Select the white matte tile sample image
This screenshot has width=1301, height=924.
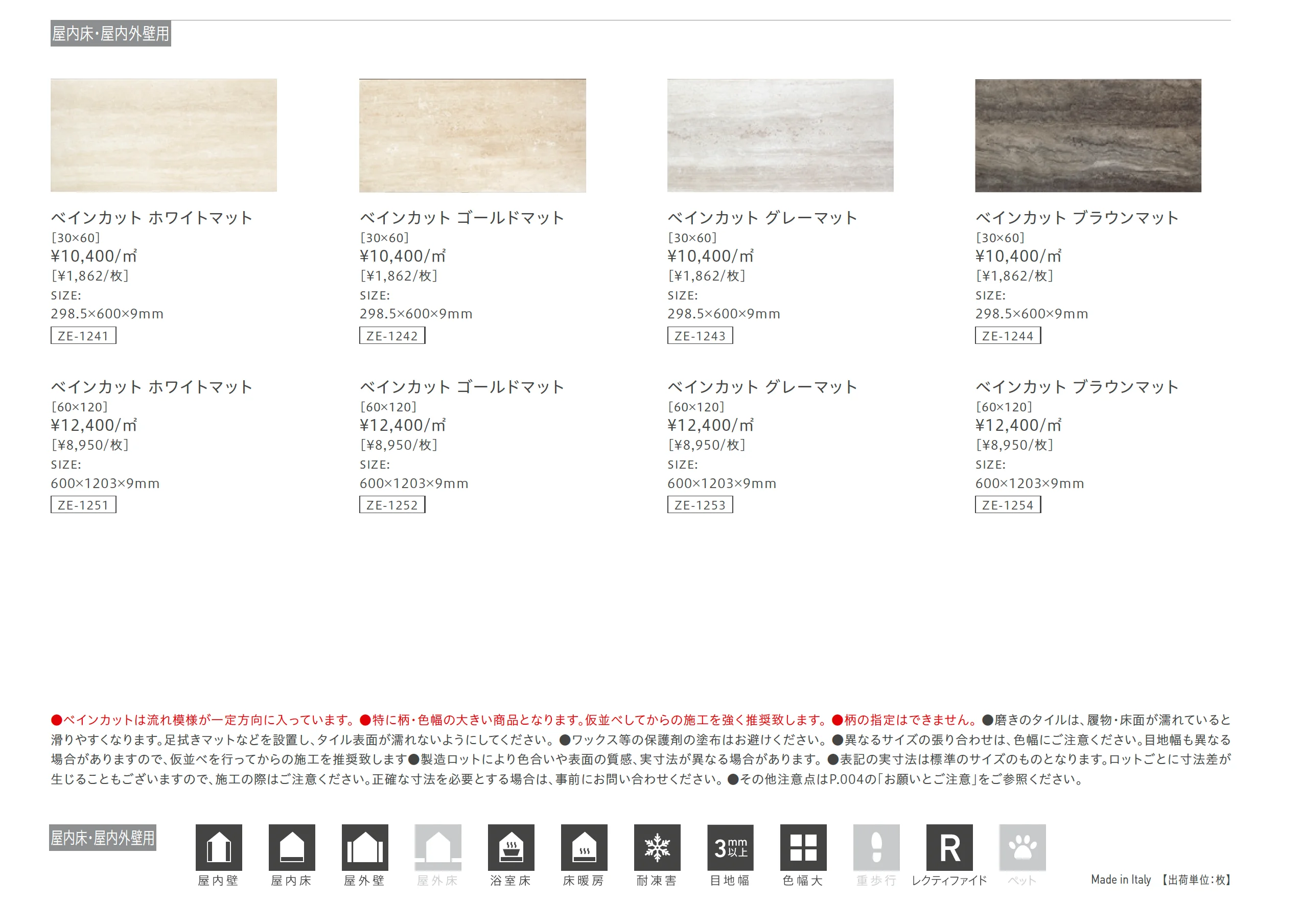pyautogui.click(x=164, y=135)
